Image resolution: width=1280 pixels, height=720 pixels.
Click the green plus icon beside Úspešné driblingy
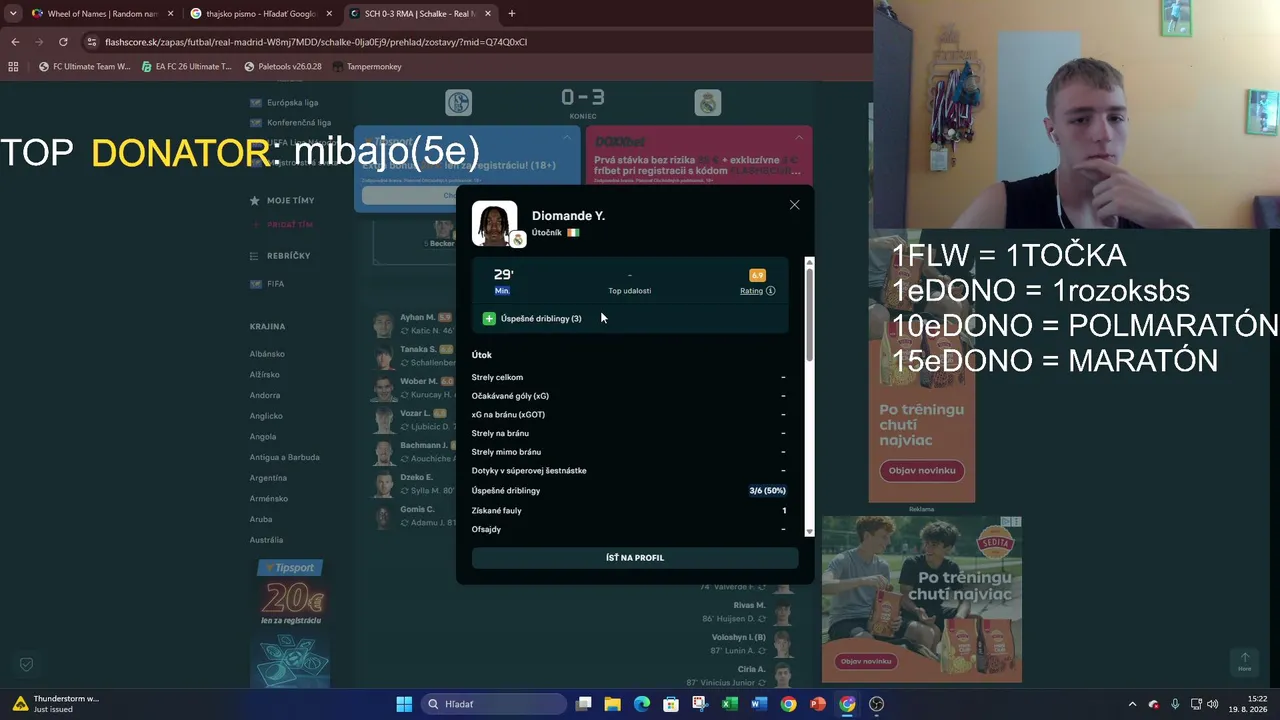coord(489,318)
